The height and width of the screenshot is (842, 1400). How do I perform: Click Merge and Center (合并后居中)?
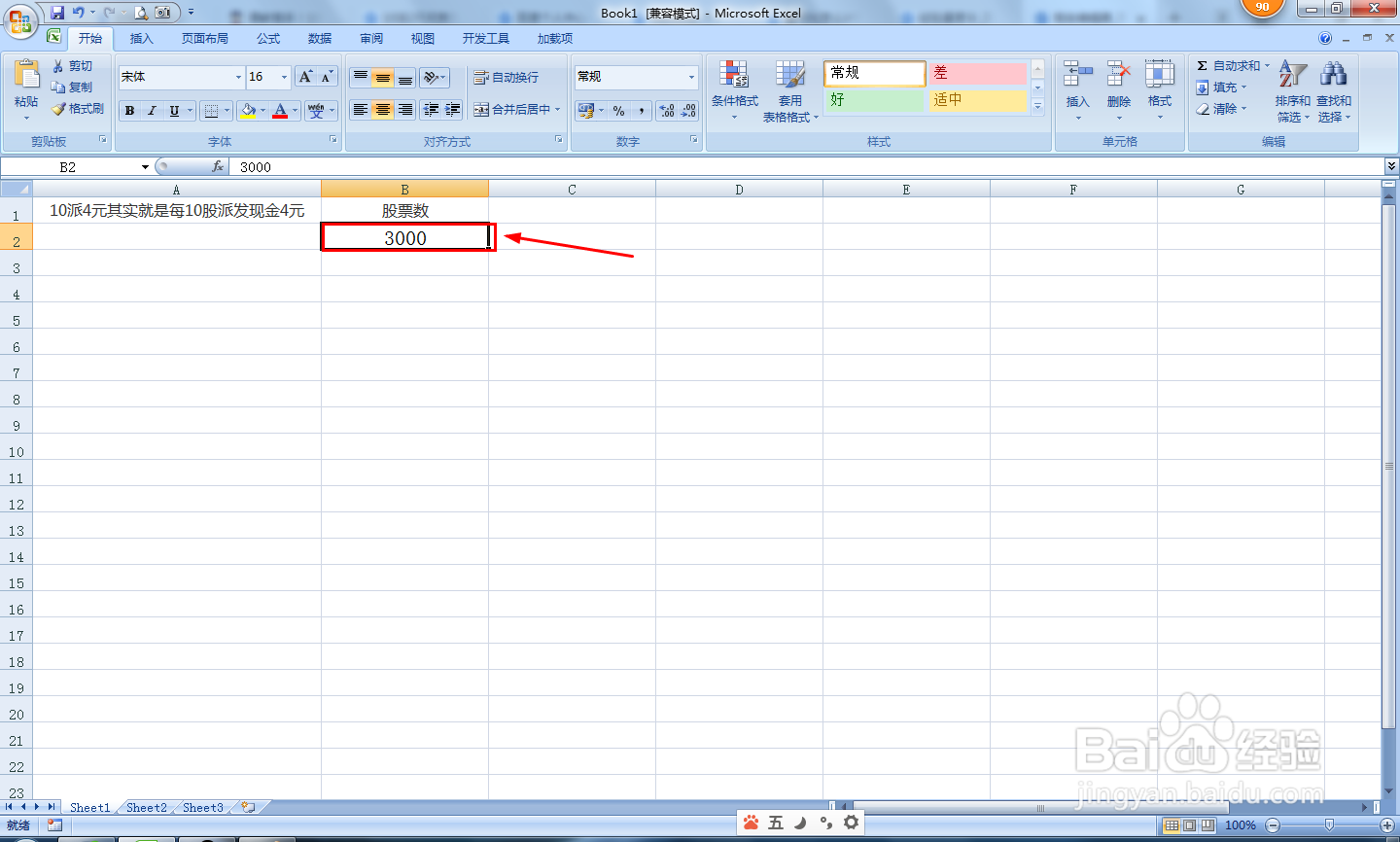coord(512,110)
